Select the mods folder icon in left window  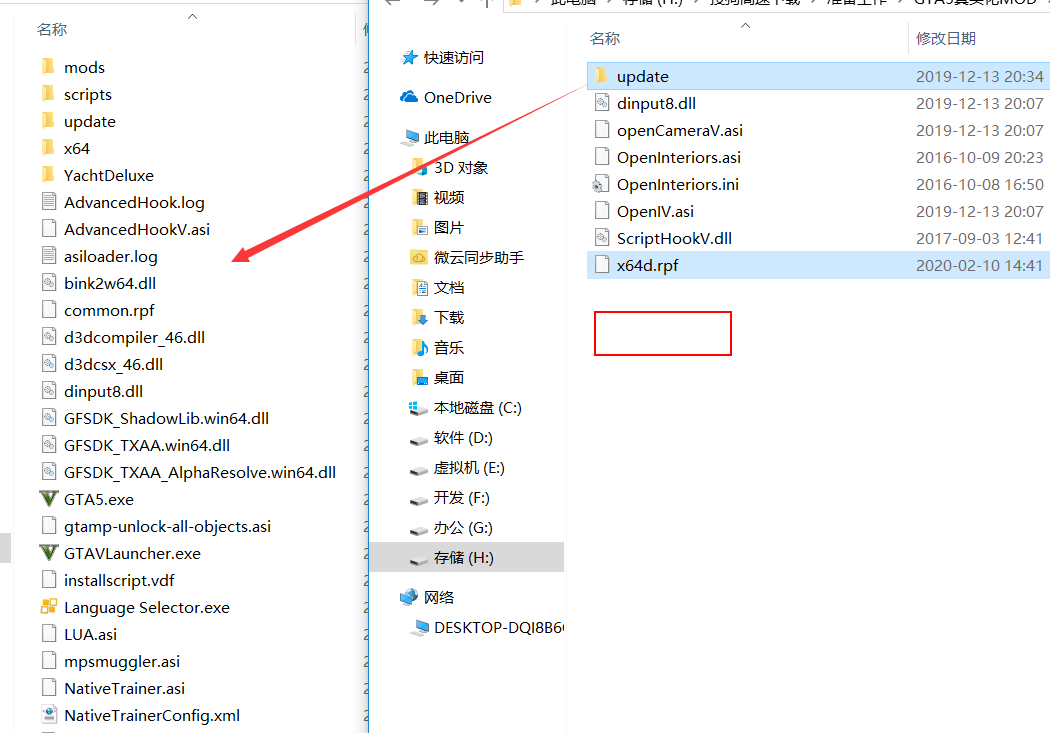pos(48,67)
